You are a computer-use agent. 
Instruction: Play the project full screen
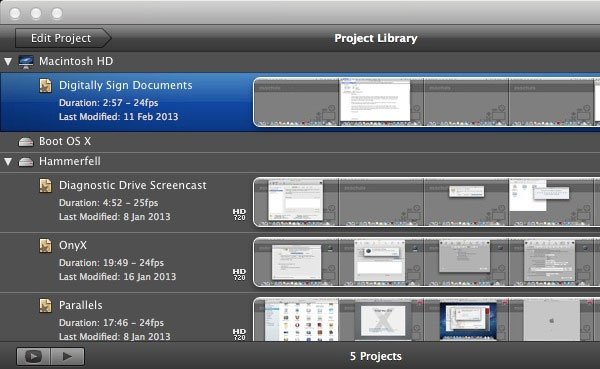pos(33,356)
